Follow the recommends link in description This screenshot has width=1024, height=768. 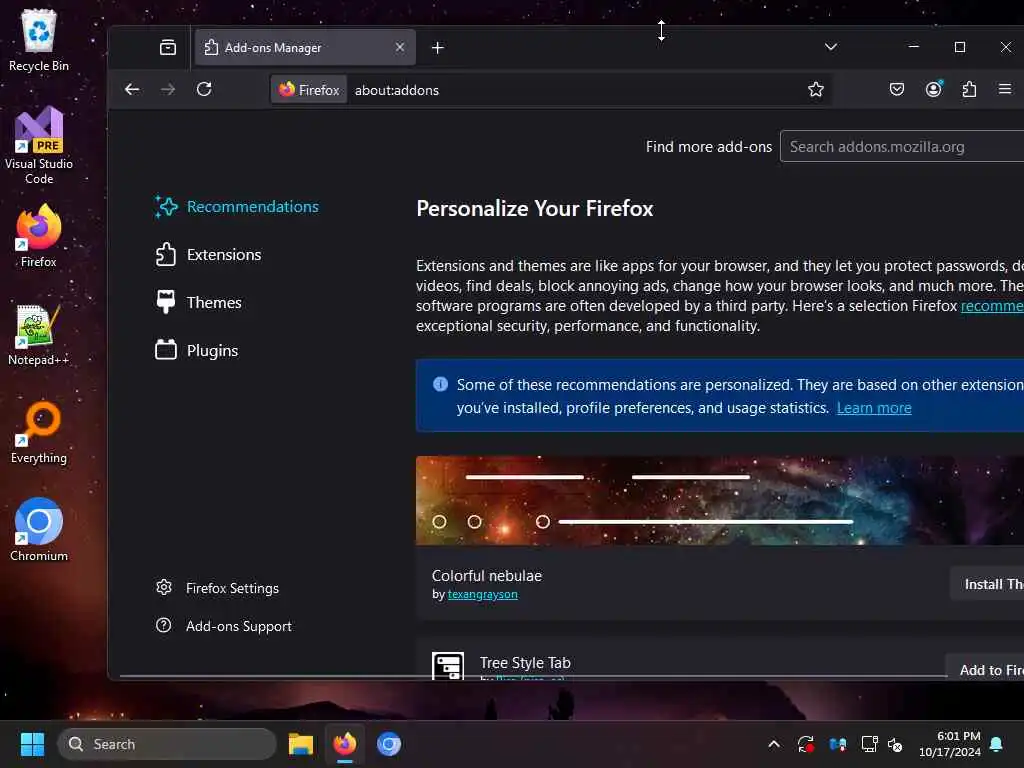[992, 306]
